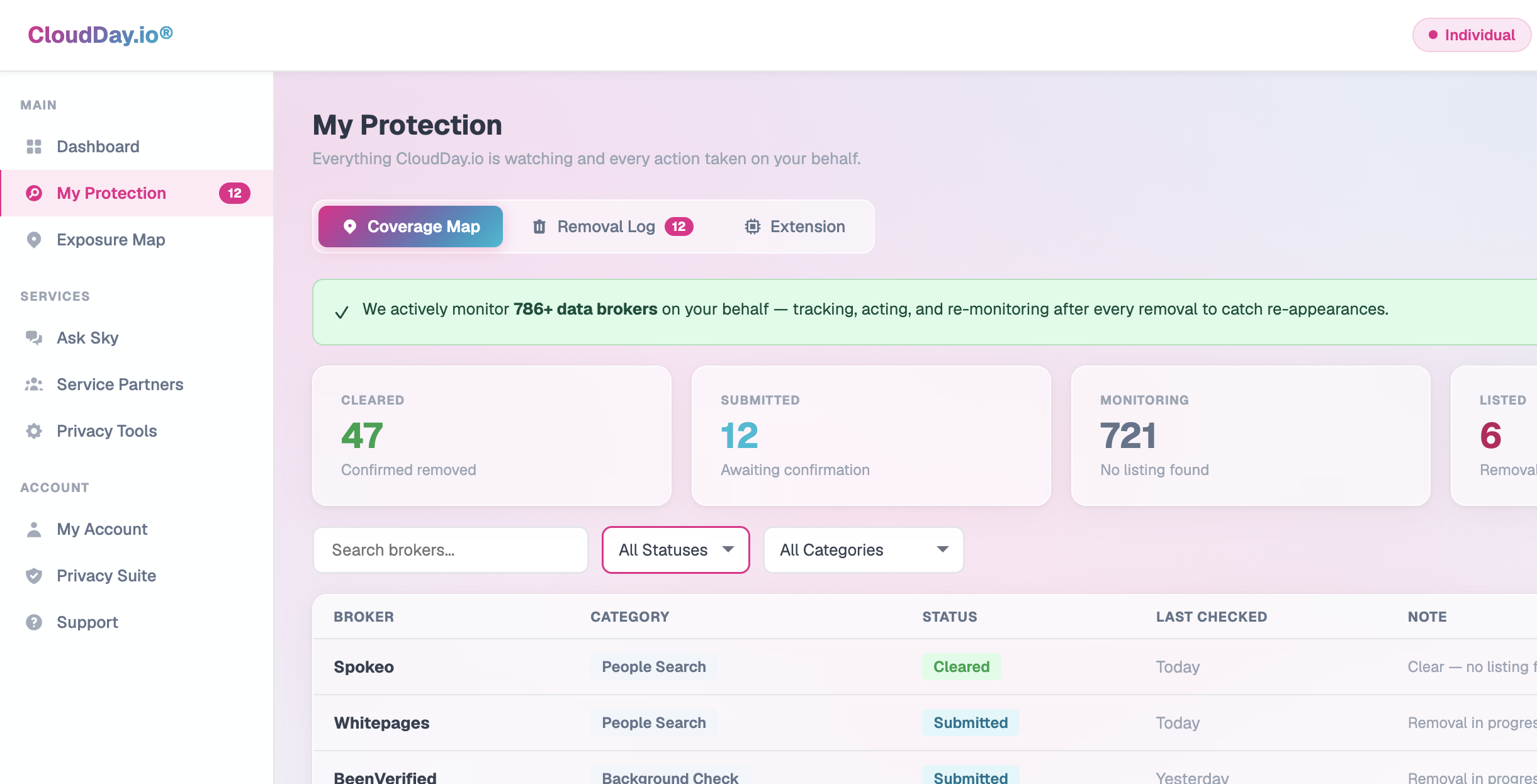This screenshot has height=784, width=1537.
Task: Click the NOTE column header
Action: (1427, 617)
